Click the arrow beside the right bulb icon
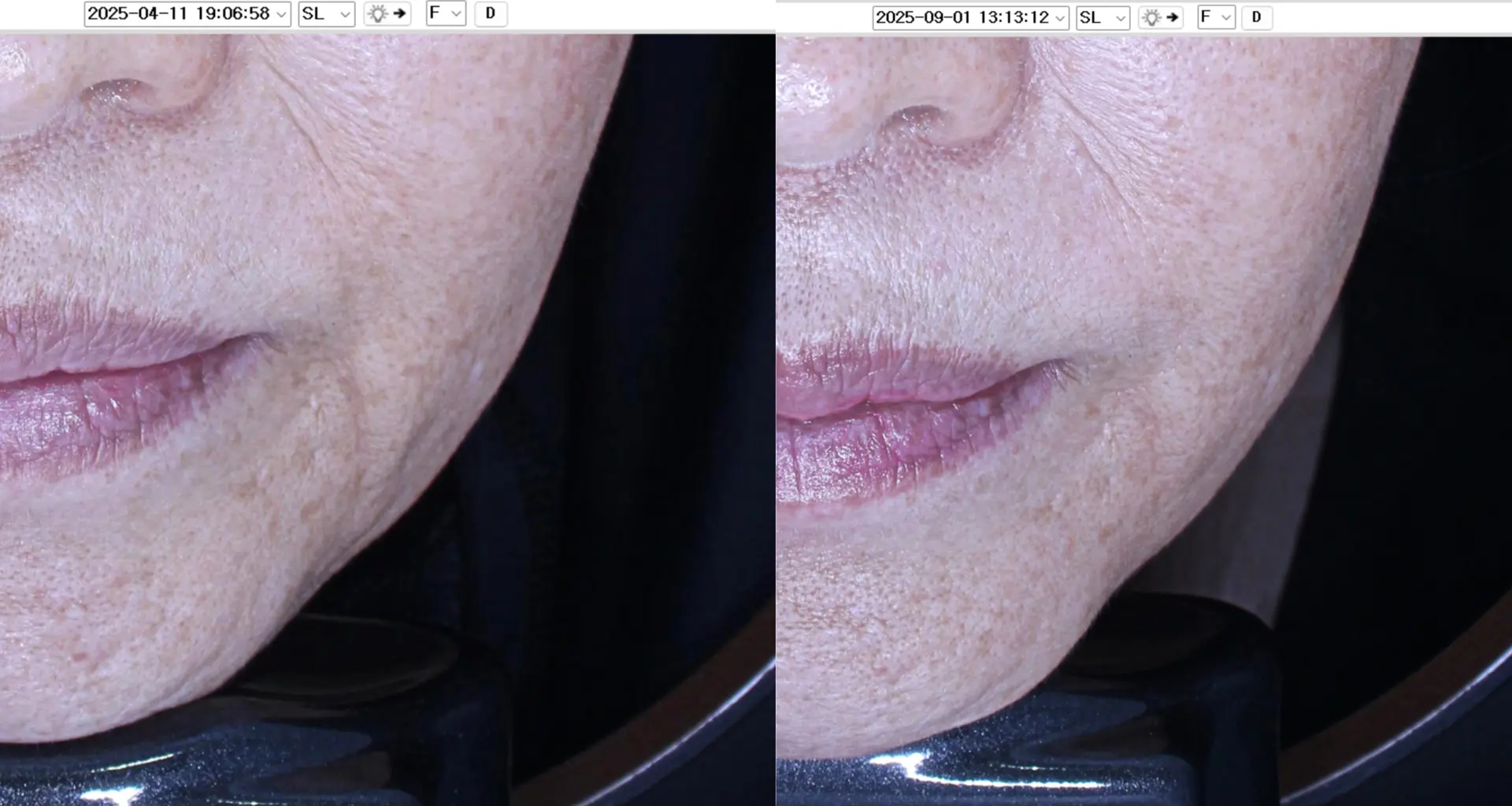Image resolution: width=1512 pixels, height=806 pixels. [x=1173, y=17]
